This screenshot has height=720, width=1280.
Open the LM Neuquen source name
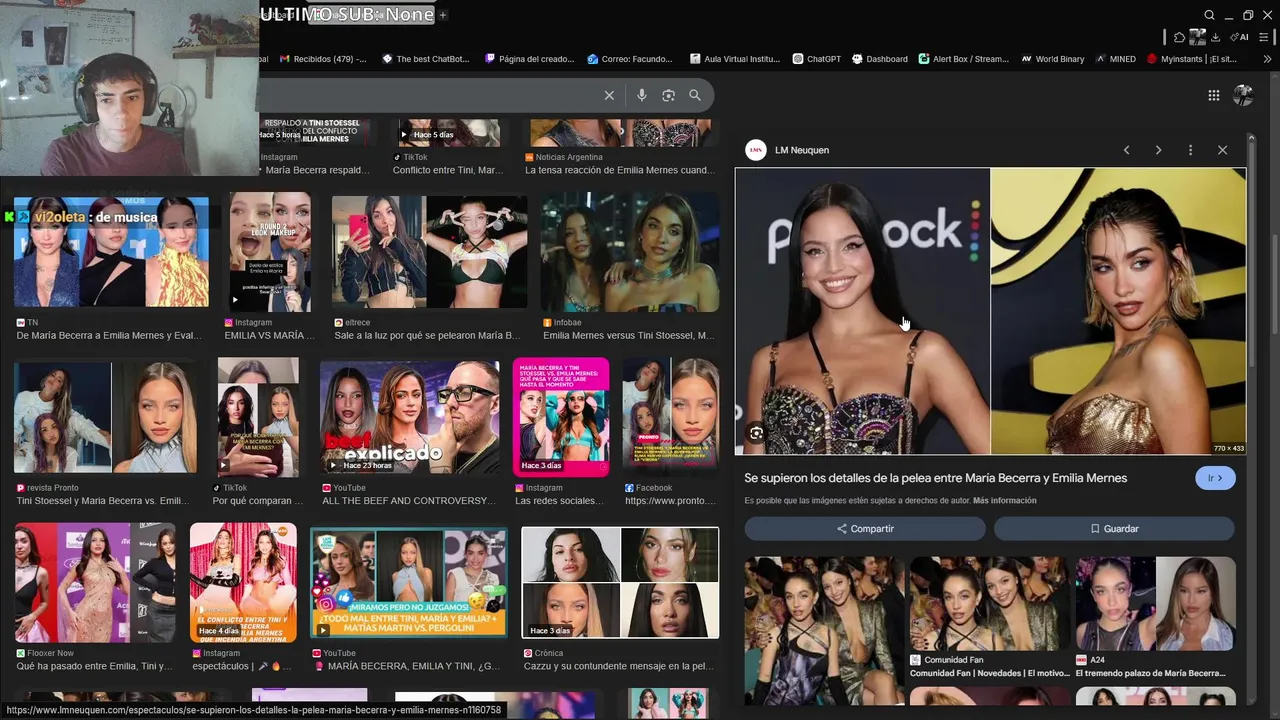[x=802, y=150]
